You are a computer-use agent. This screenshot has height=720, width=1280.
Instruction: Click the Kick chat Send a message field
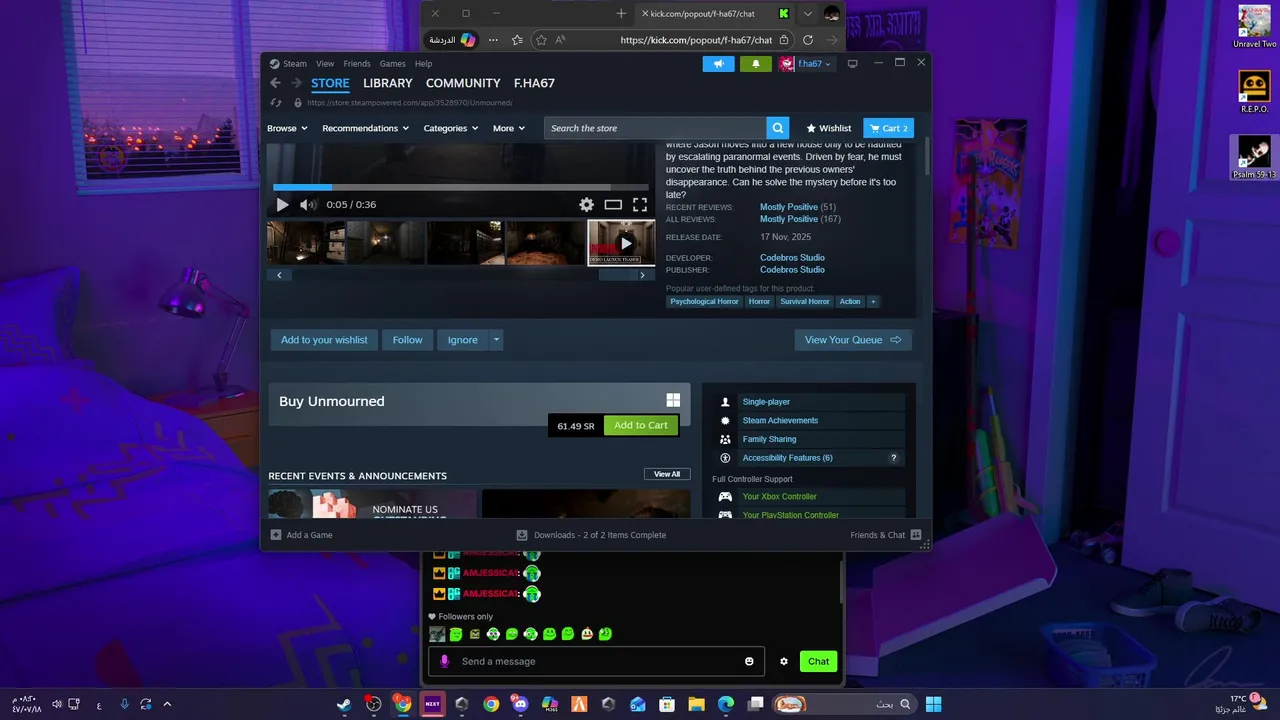596,661
